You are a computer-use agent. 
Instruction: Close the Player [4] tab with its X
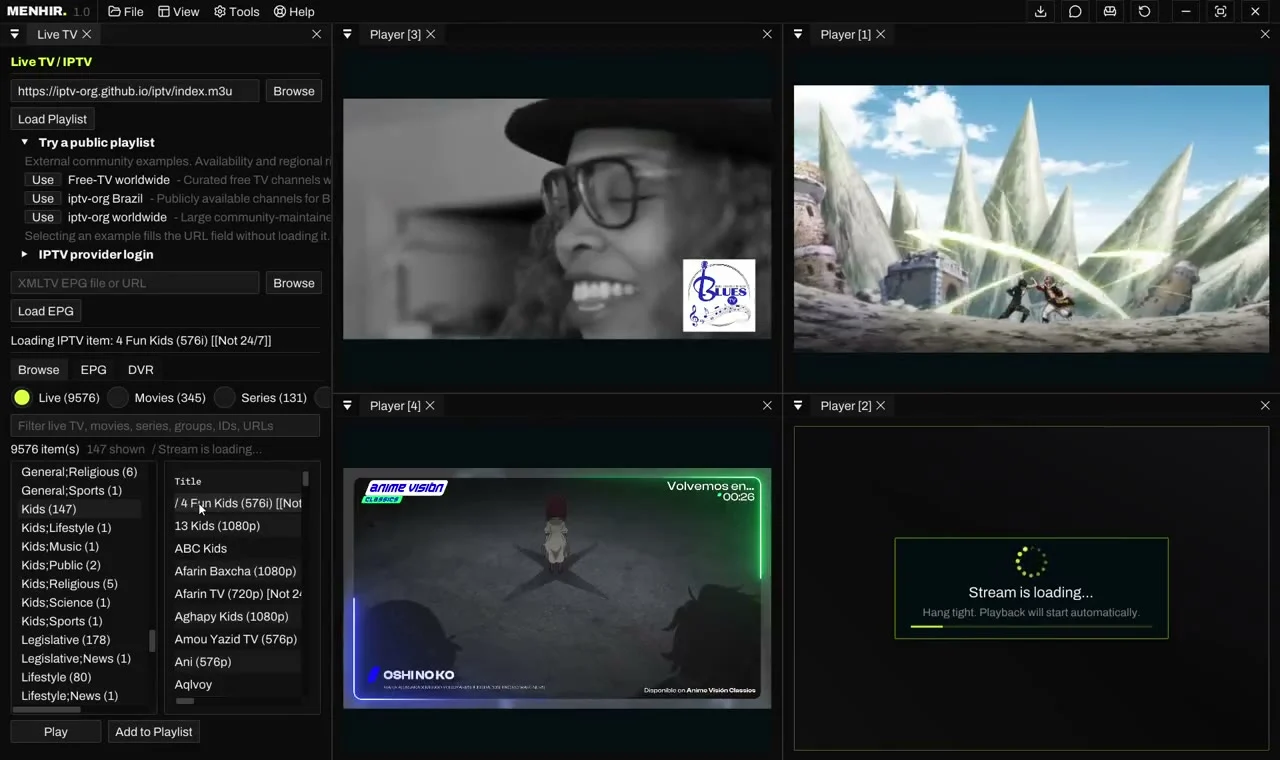(x=430, y=405)
